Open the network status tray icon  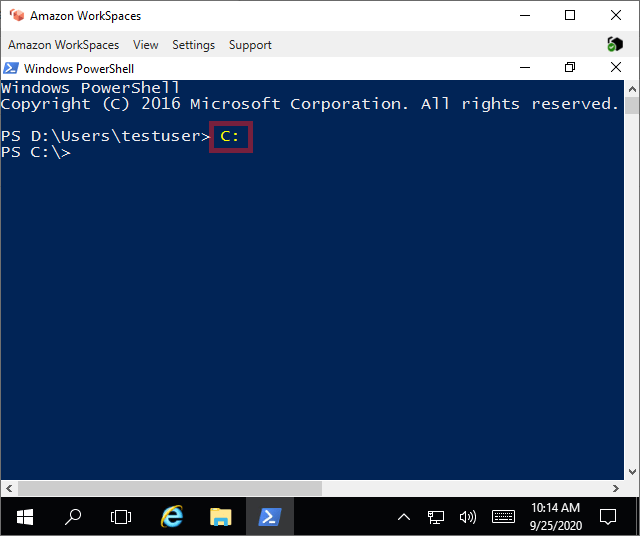click(436, 517)
